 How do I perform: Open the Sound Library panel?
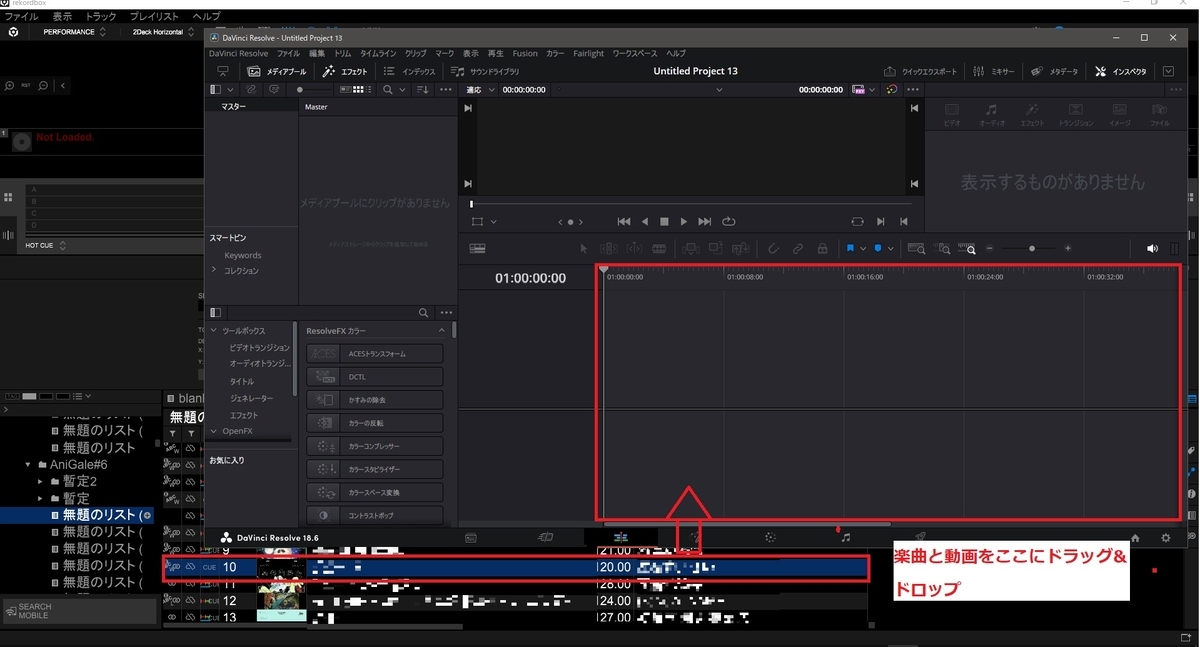[486, 72]
